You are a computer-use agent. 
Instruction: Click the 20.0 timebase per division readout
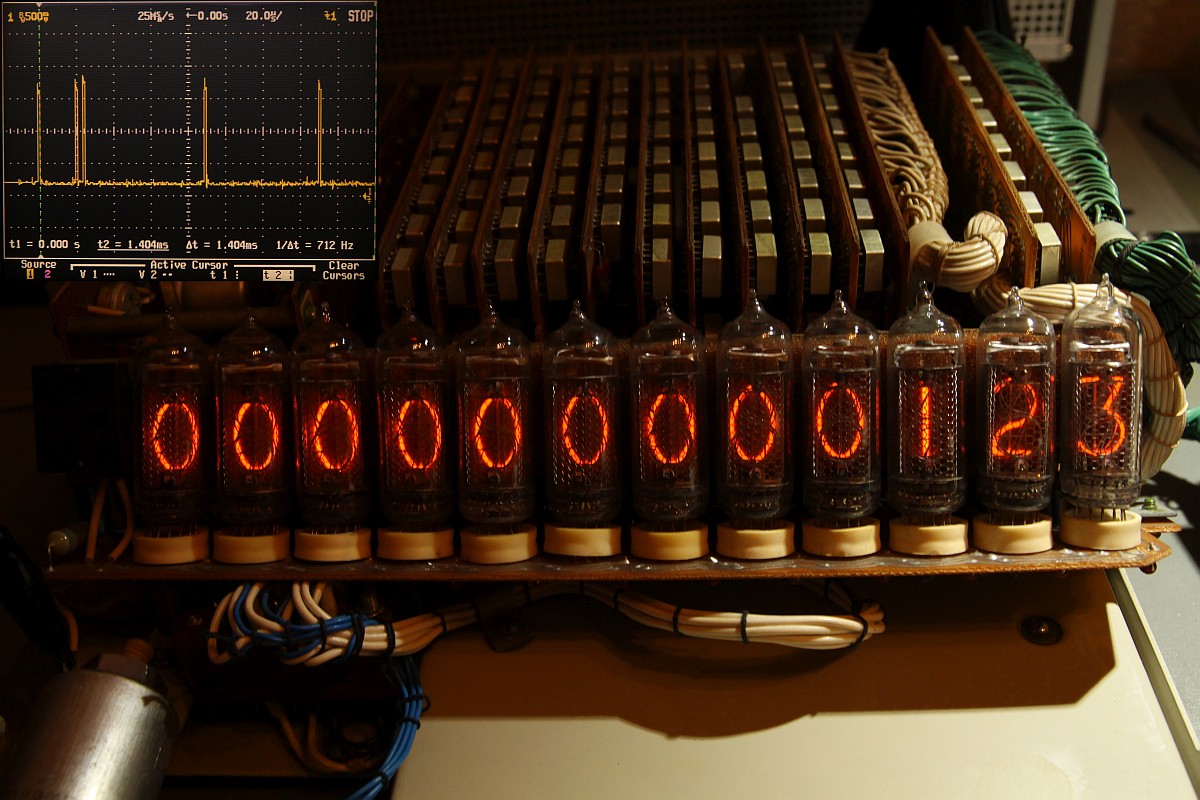pyautogui.click(x=263, y=17)
